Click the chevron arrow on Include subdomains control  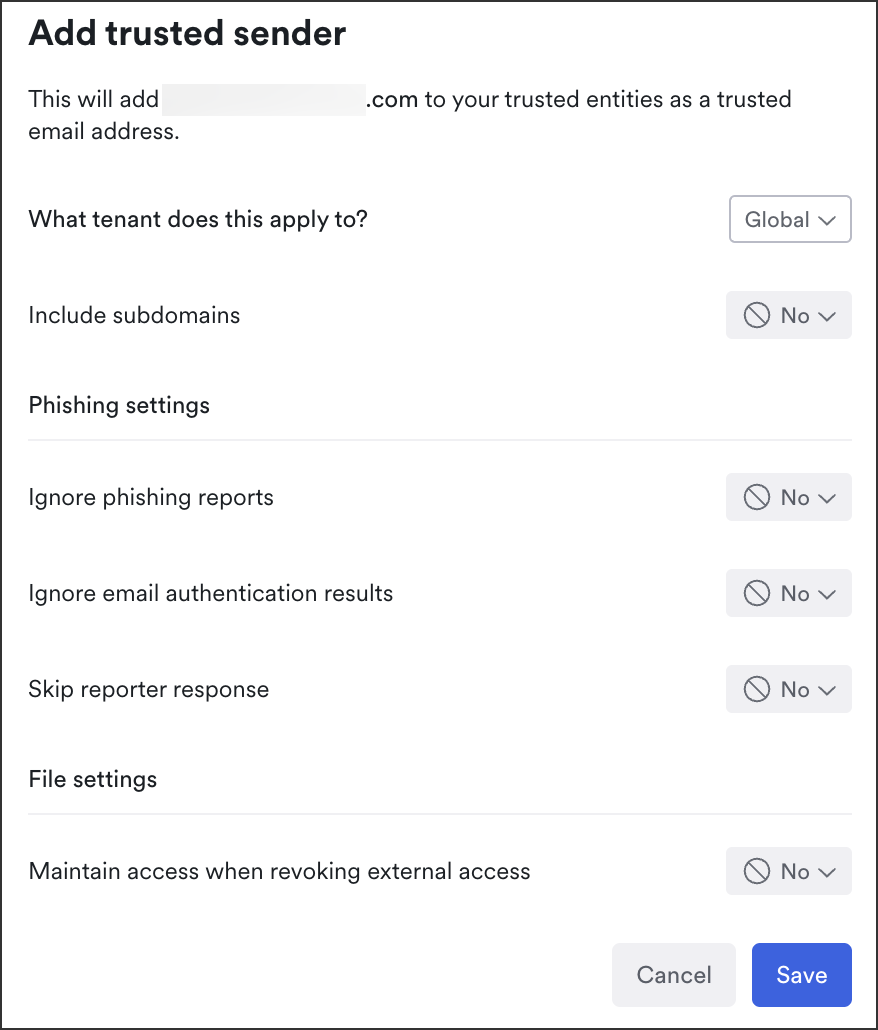pyautogui.click(x=827, y=317)
